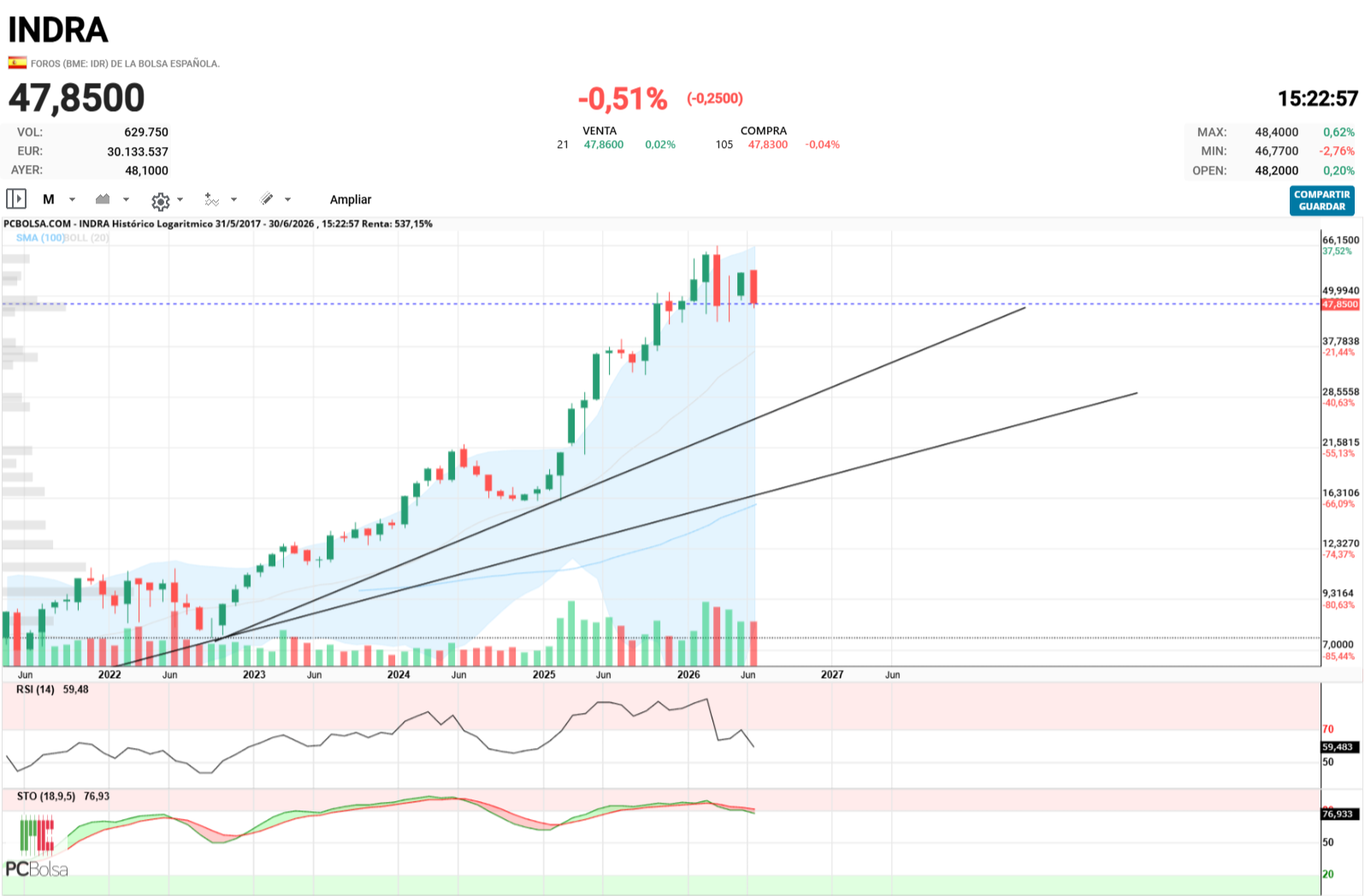
Task: Click the chart header PCBOLSA.COM description text
Action: (218, 224)
